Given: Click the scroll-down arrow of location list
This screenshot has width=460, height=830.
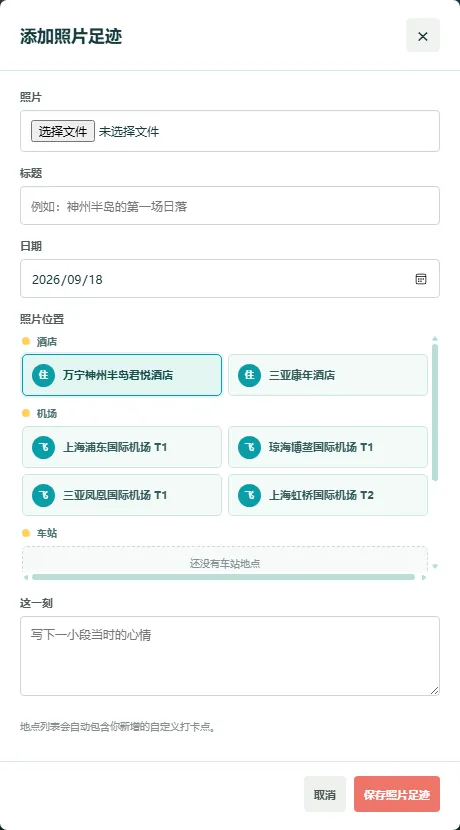Looking at the screenshot, I should click(435, 566).
